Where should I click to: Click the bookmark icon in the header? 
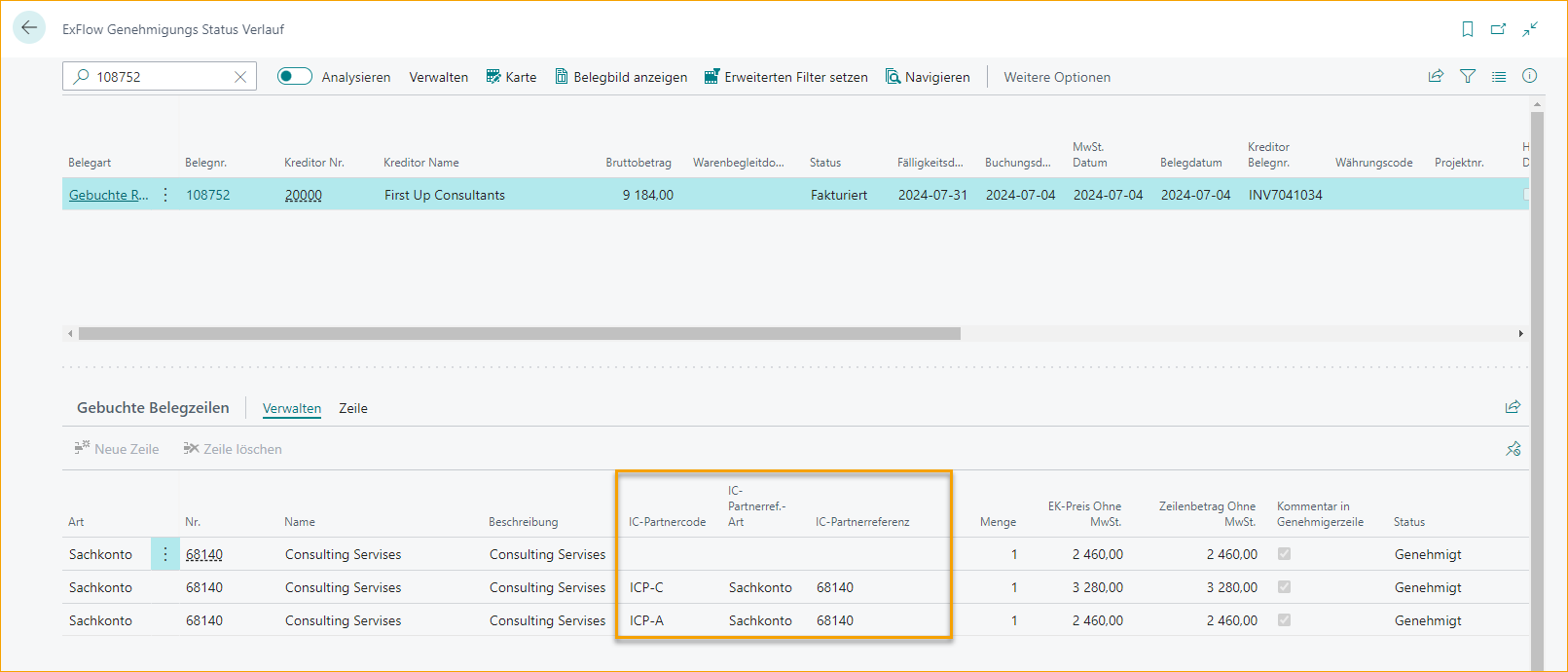[1468, 29]
